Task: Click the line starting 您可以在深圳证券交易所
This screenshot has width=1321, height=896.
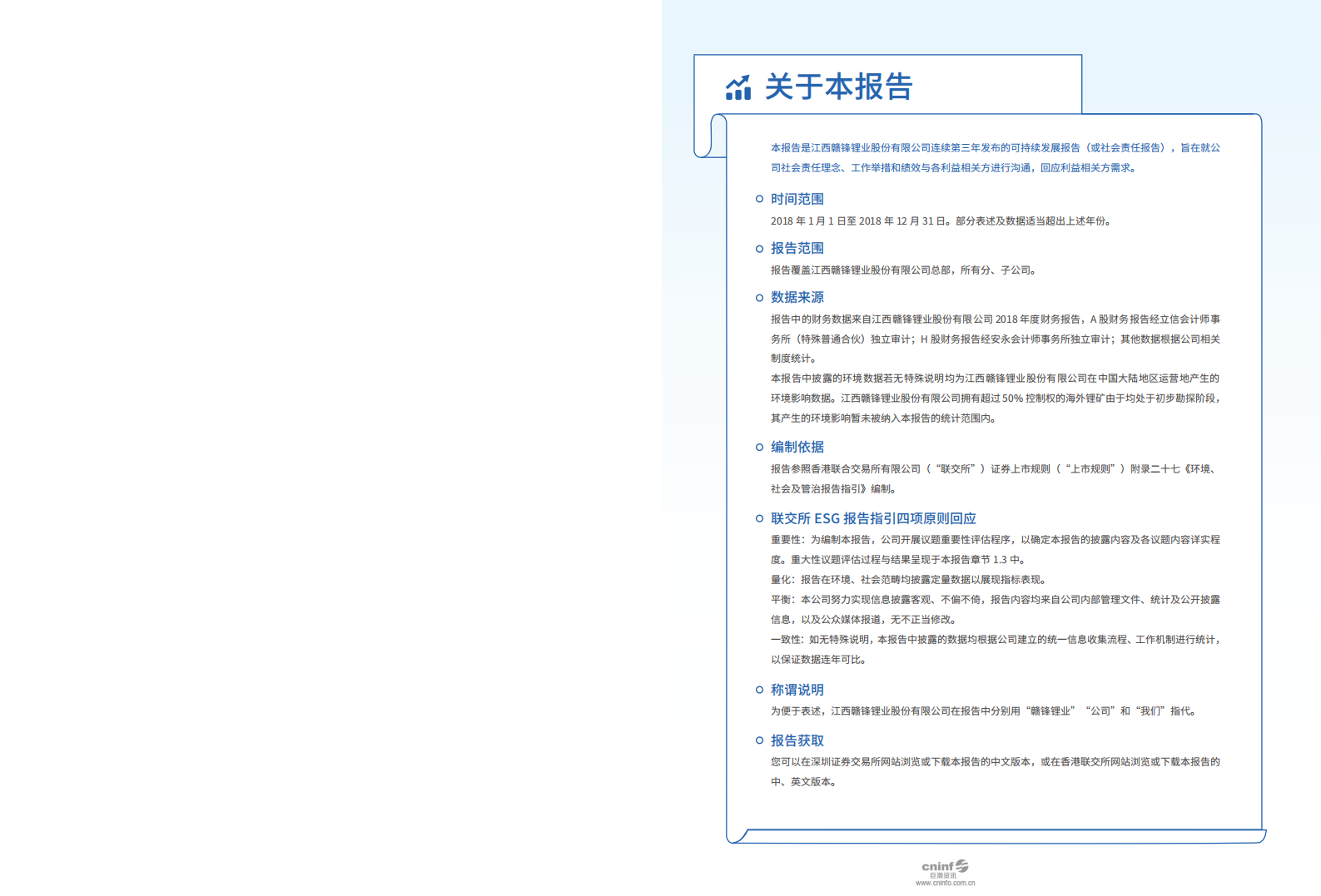Action: [x=996, y=762]
